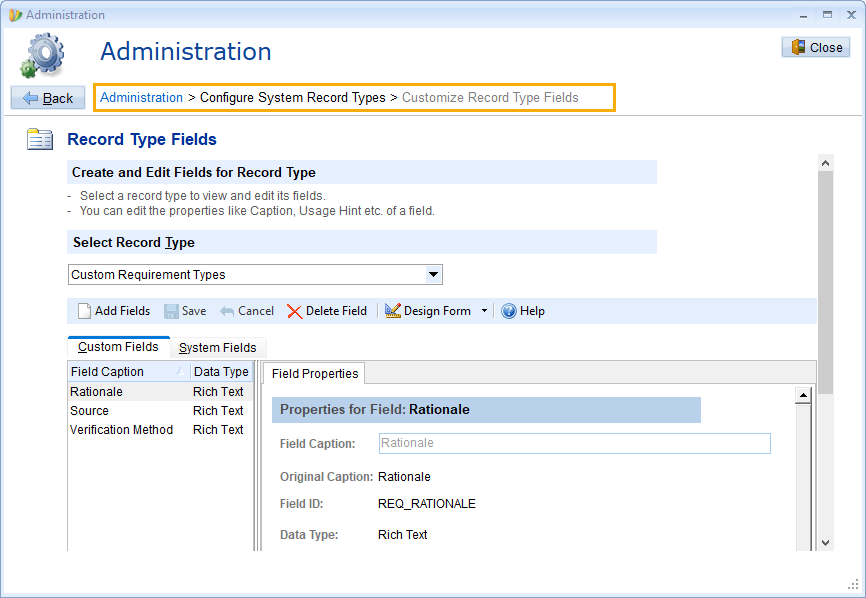Screen dimensions: 866x598
Task: Click the red X Delete Field icon
Action: coord(294,311)
